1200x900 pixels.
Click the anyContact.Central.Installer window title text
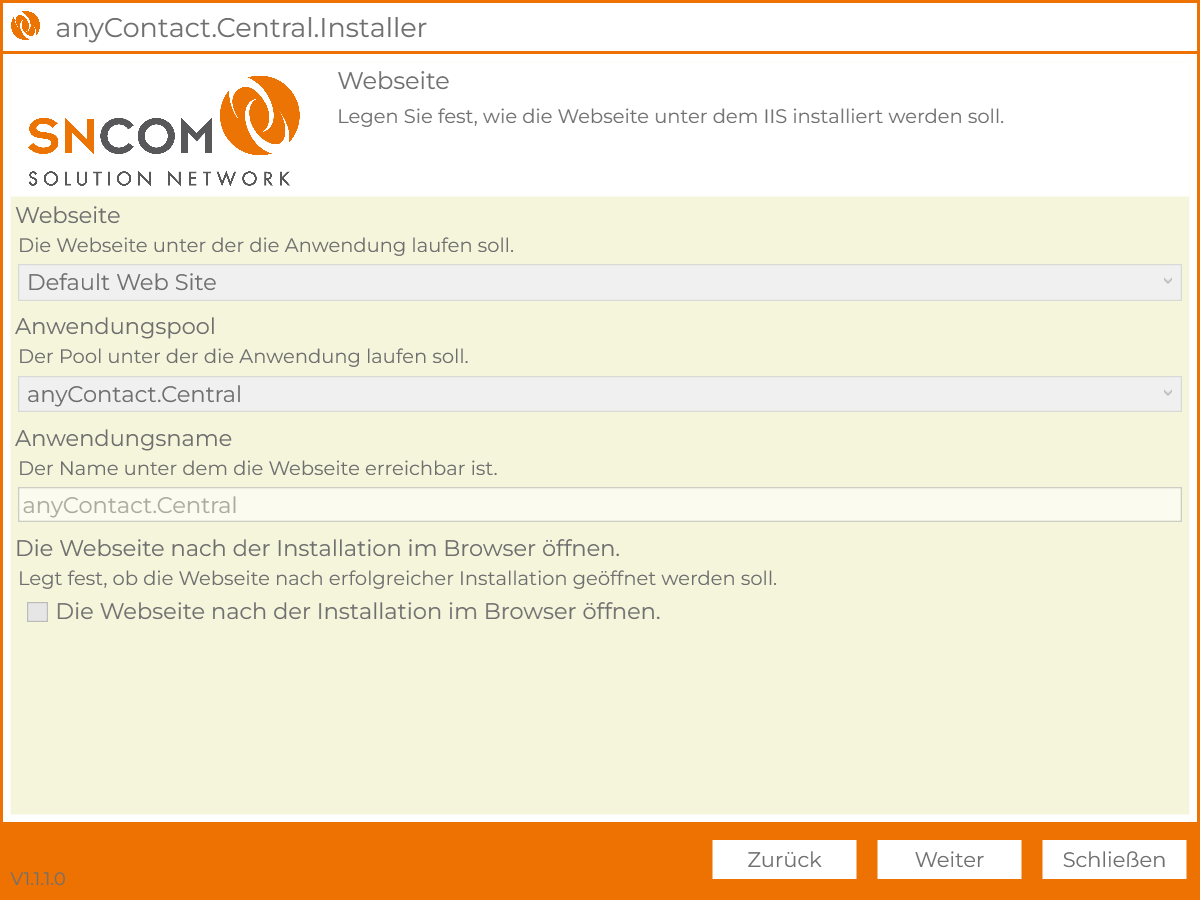(241, 28)
